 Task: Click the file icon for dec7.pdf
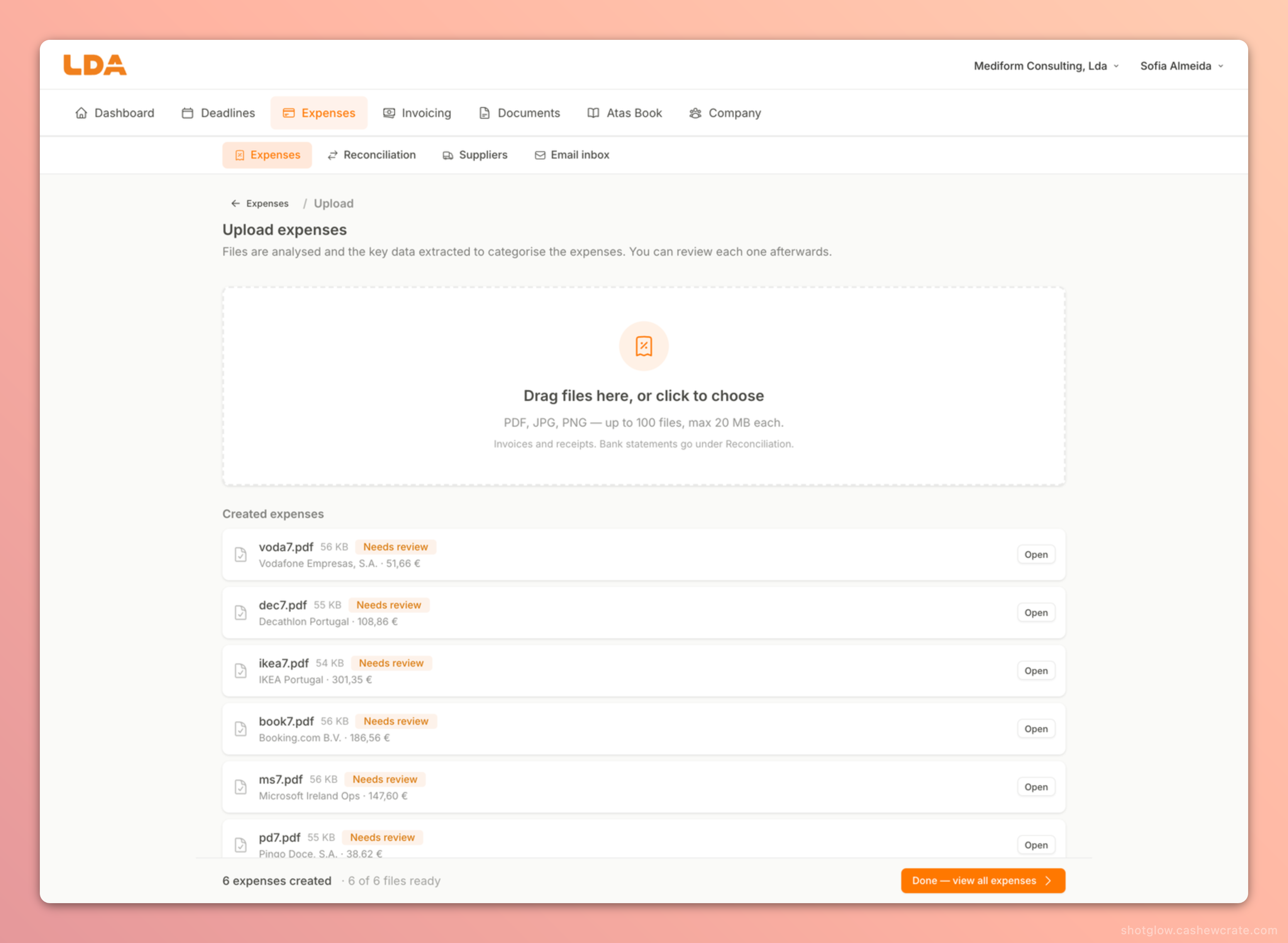241,613
